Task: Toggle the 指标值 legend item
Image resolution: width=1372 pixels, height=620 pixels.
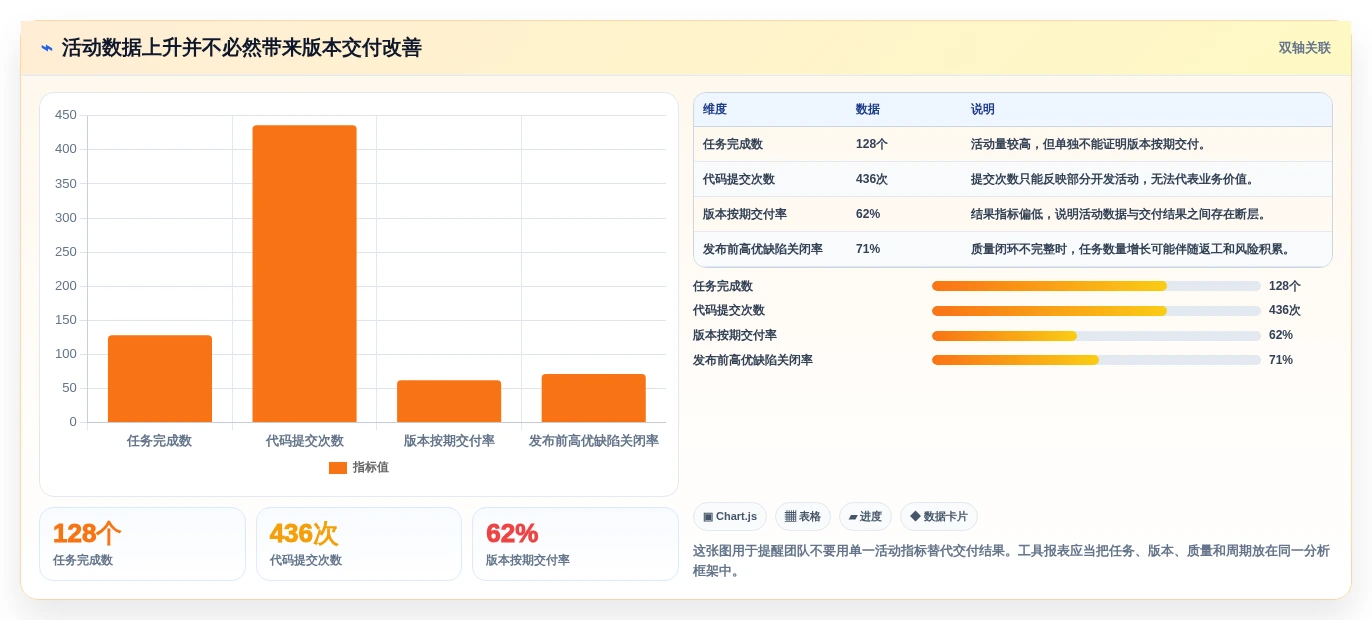Action: pyautogui.click(x=359, y=467)
